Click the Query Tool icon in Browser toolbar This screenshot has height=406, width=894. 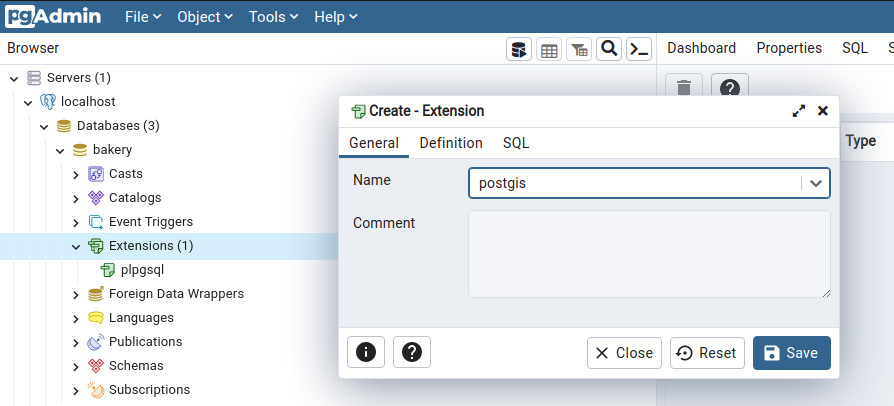click(518, 49)
